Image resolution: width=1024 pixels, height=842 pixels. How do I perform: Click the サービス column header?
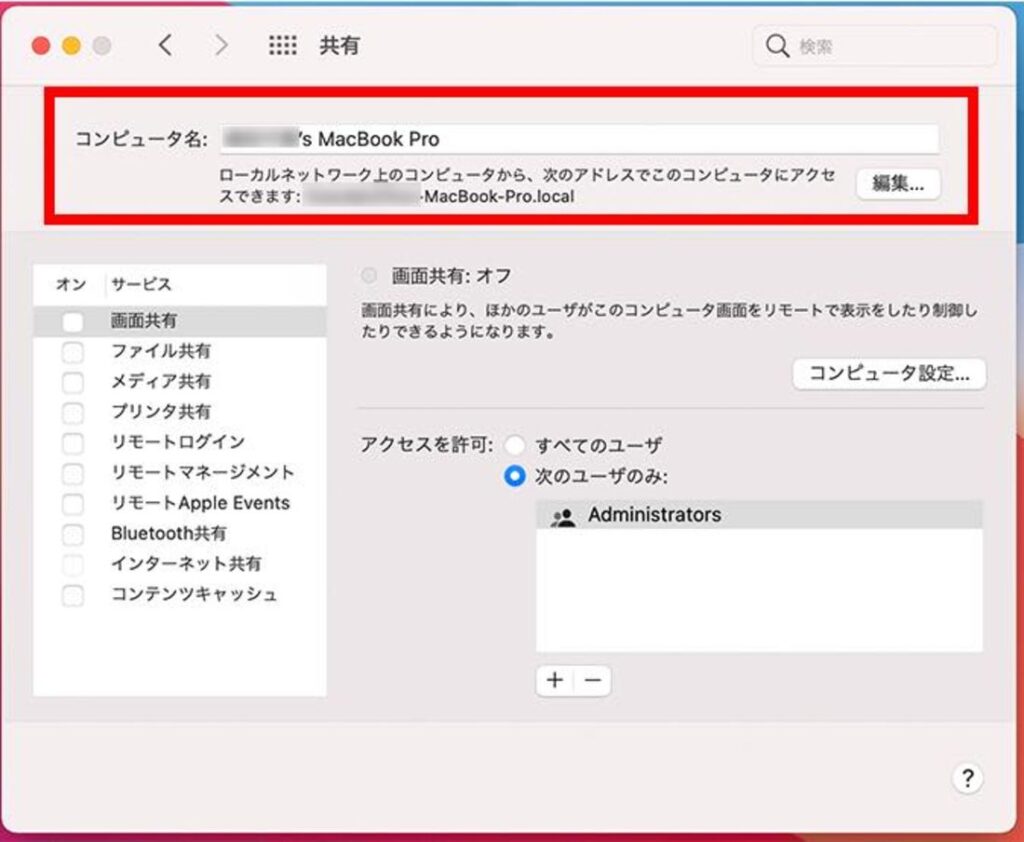(141, 284)
